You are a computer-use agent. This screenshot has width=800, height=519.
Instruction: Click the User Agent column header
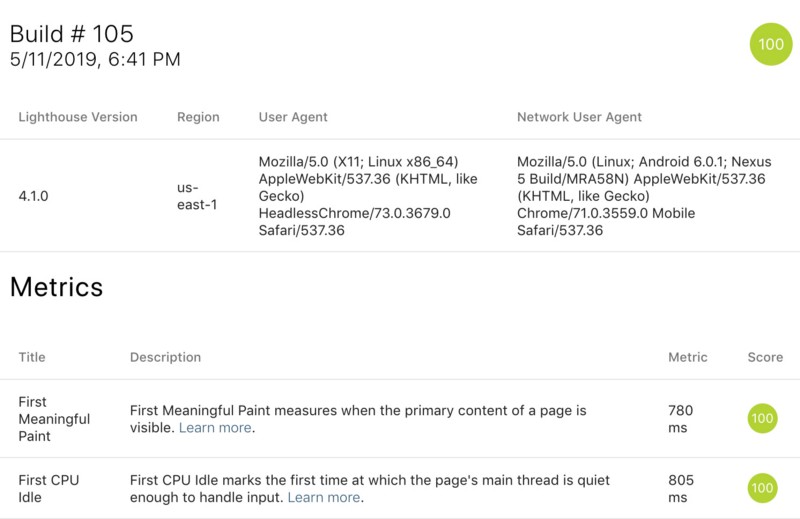pos(293,117)
